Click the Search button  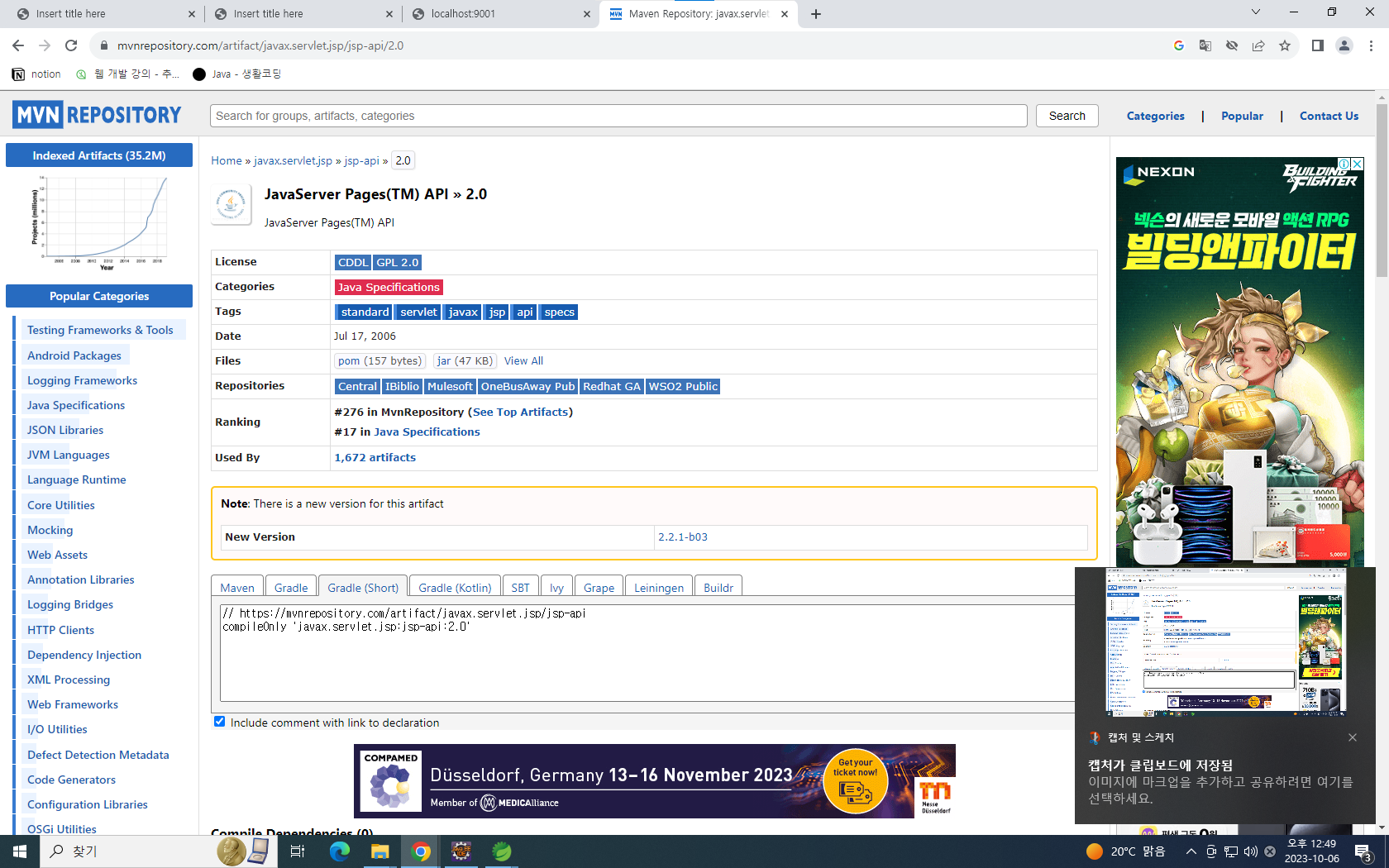[x=1067, y=116]
